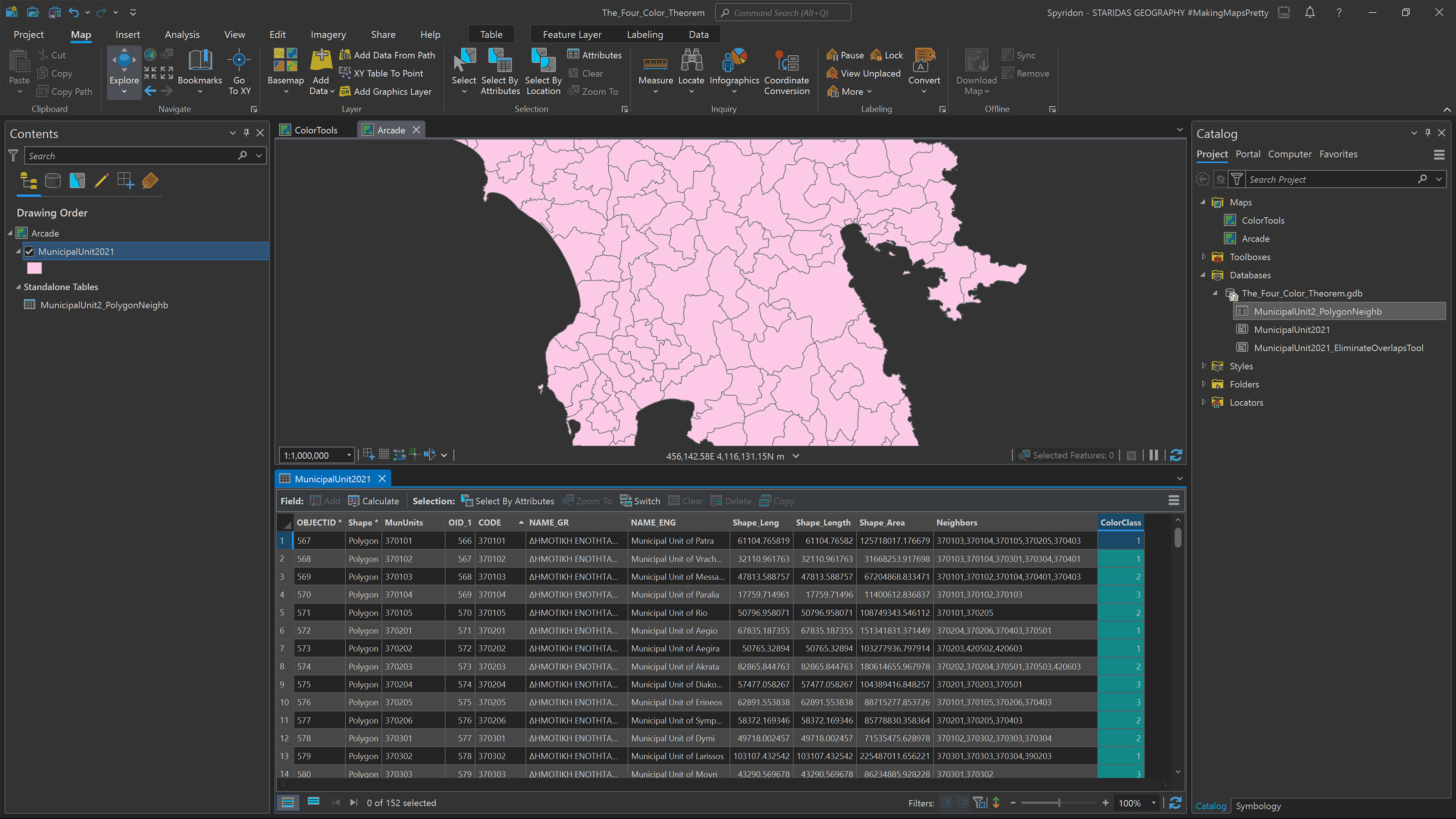Collapse The_Four_Color_Theorem.gdb database
Screen dimensions: 1456x819
1215,293
